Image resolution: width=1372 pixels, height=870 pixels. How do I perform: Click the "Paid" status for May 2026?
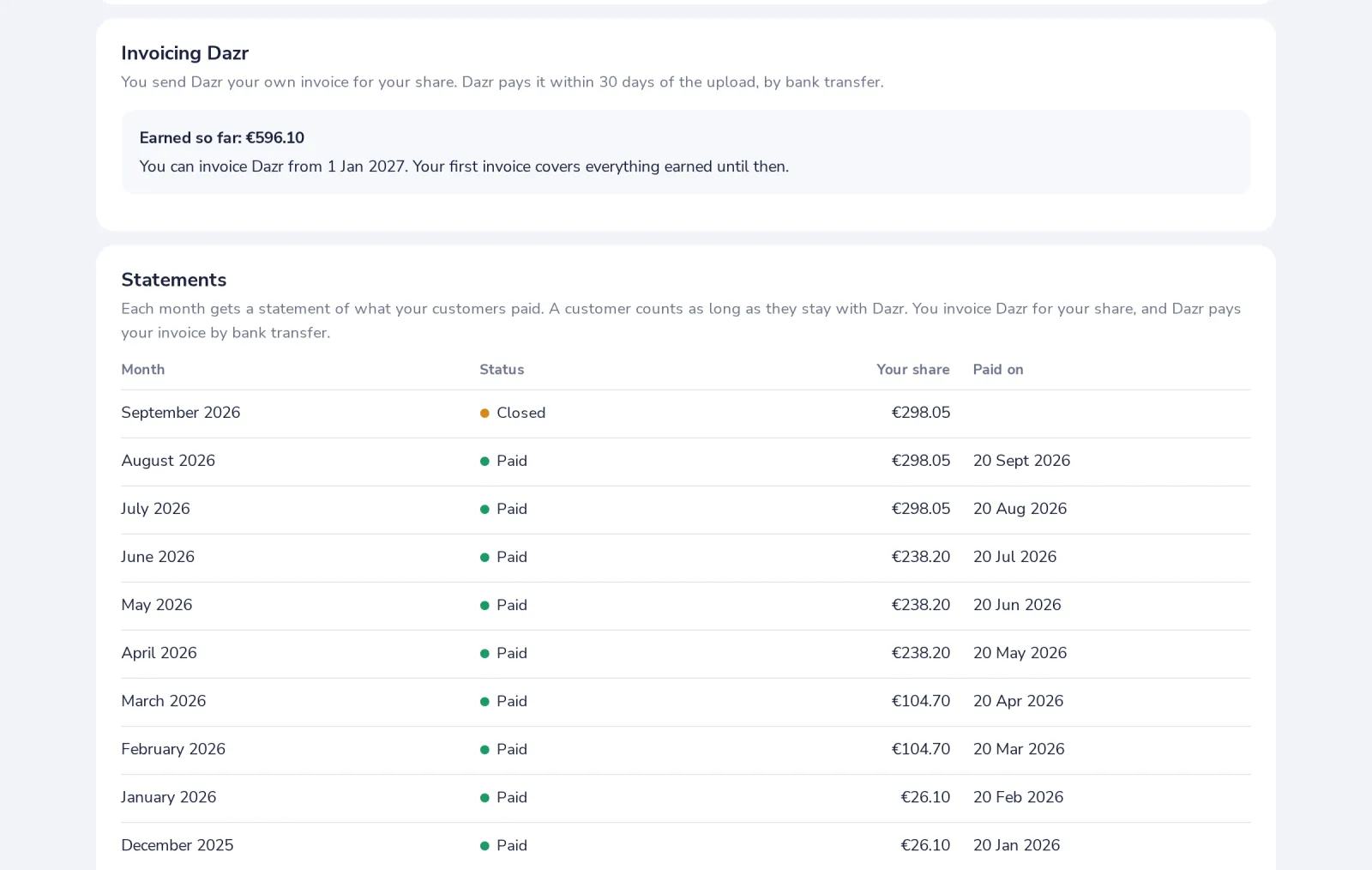(x=503, y=605)
